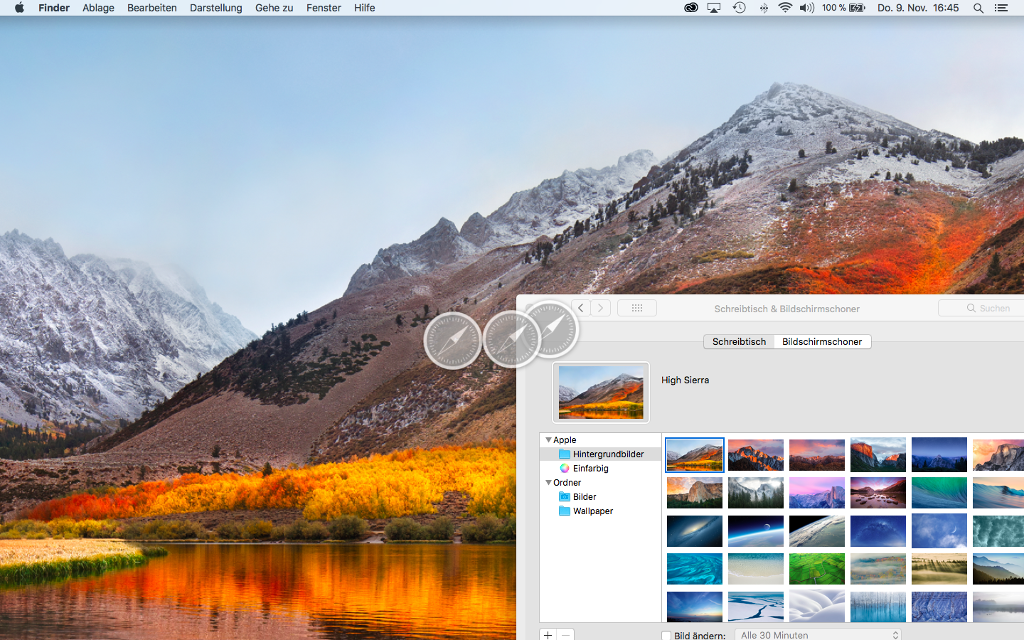
Task: Choose the sandy beach shoreline wallpaper
Action: (x=756, y=569)
